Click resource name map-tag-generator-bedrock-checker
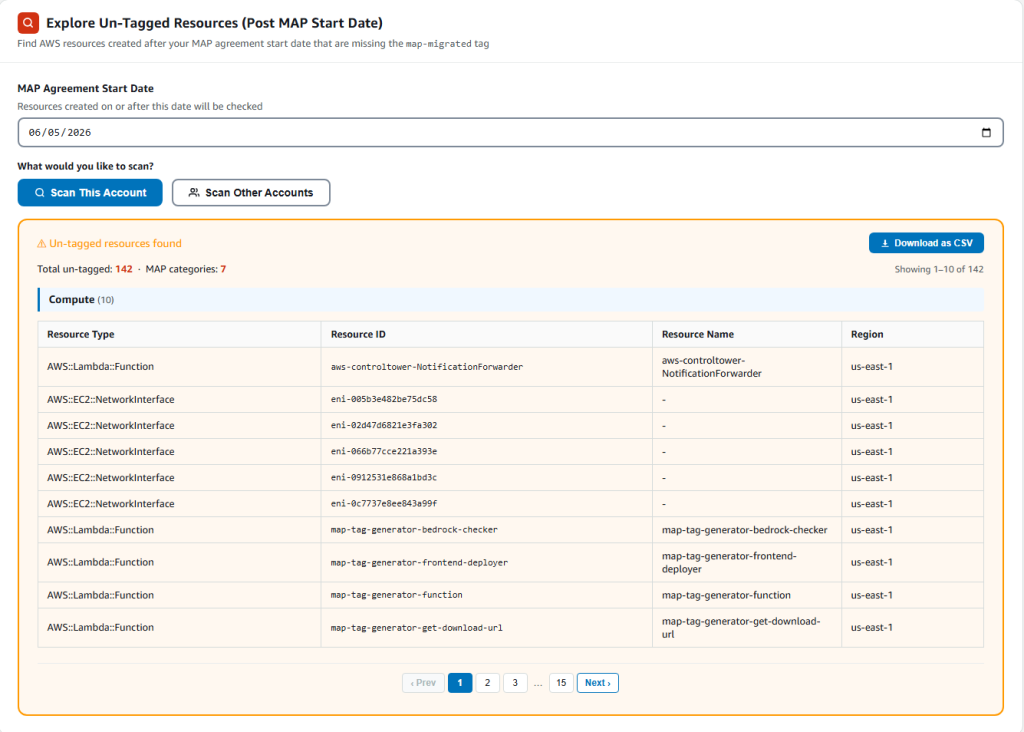1024x732 pixels. [x=744, y=530]
